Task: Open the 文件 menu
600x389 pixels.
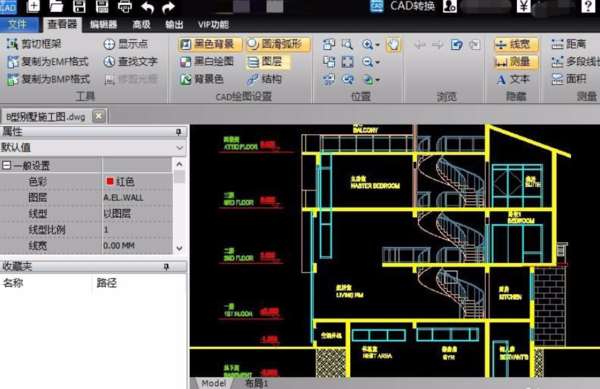Action: tap(18, 24)
